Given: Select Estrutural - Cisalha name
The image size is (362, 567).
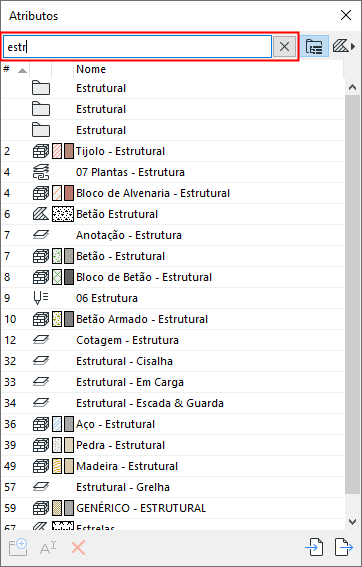Looking at the screenshot, I should 124,361.
